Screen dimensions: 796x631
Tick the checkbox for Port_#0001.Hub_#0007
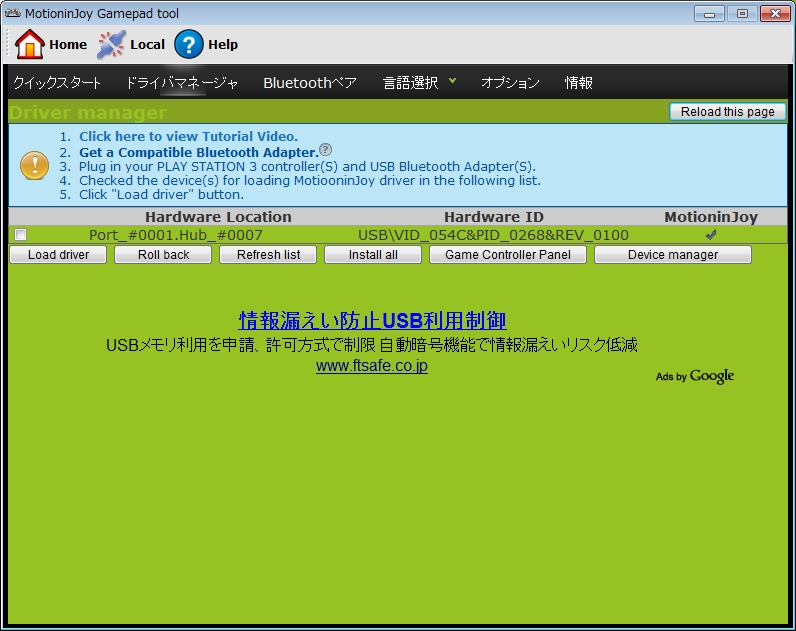click(21, 235)
